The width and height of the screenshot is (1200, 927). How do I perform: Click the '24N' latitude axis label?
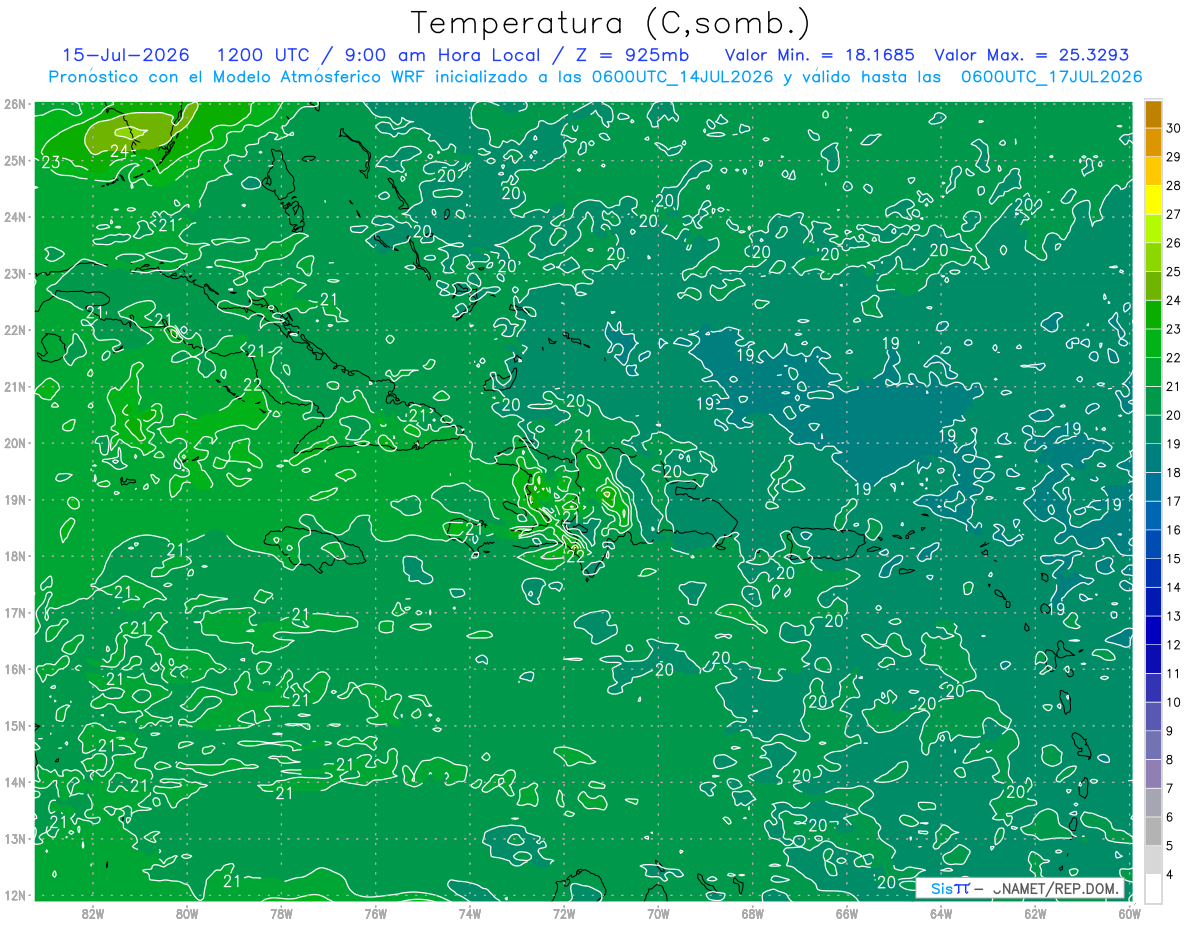click(15, 217)
